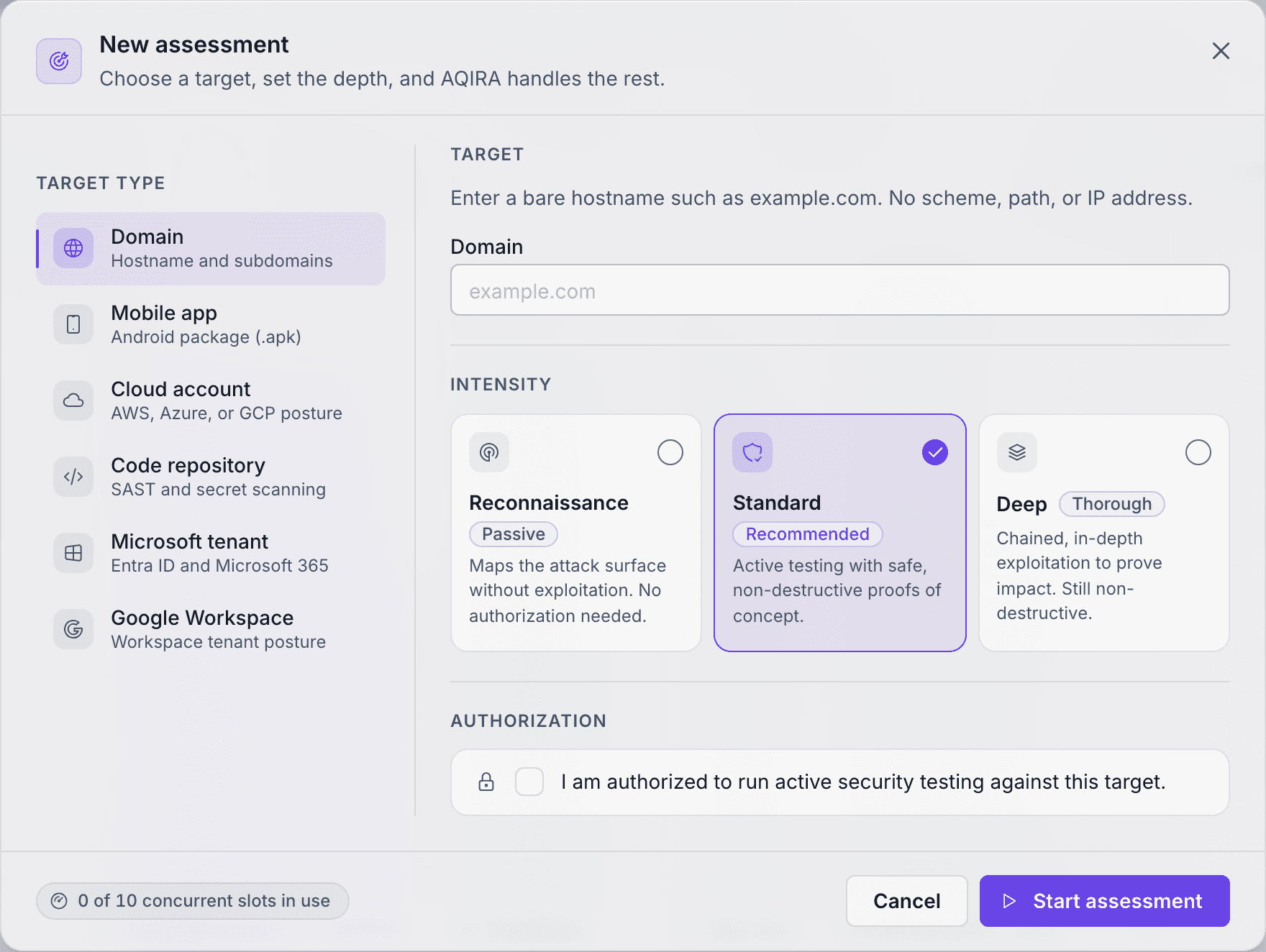Image resolution: width=1266 pixels, height=952 pixels.
Task: Click 'SAST and secret scanning' subtitle
Action: point(218,490)
